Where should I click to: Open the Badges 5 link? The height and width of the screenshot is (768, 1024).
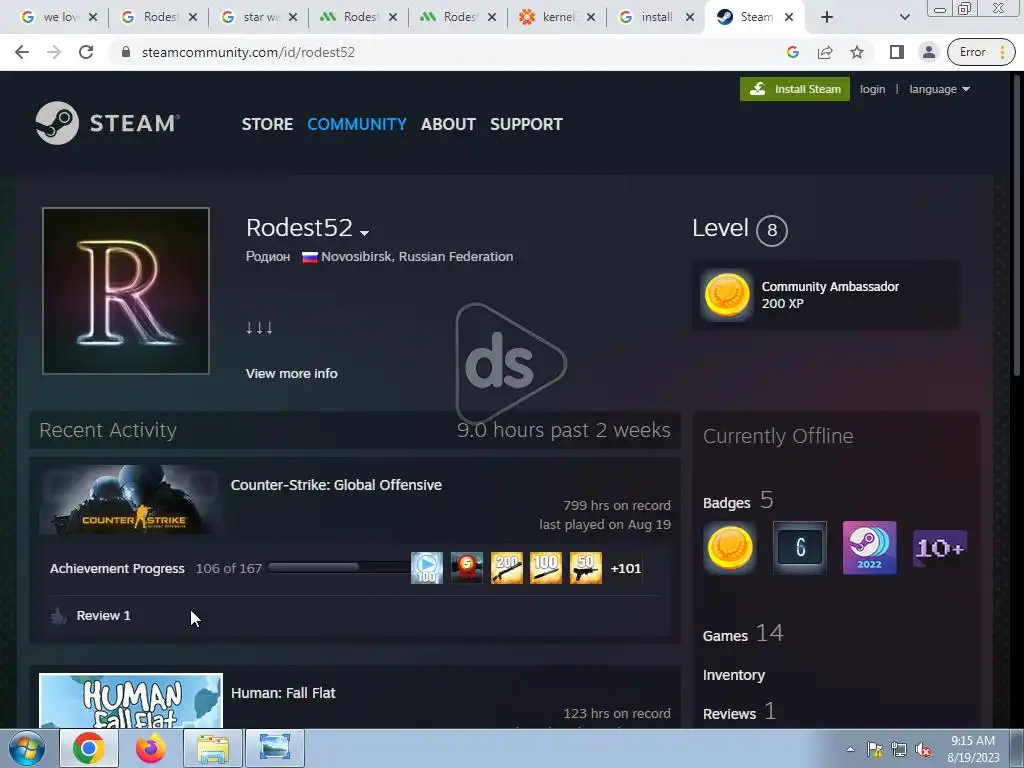[738, 501]
